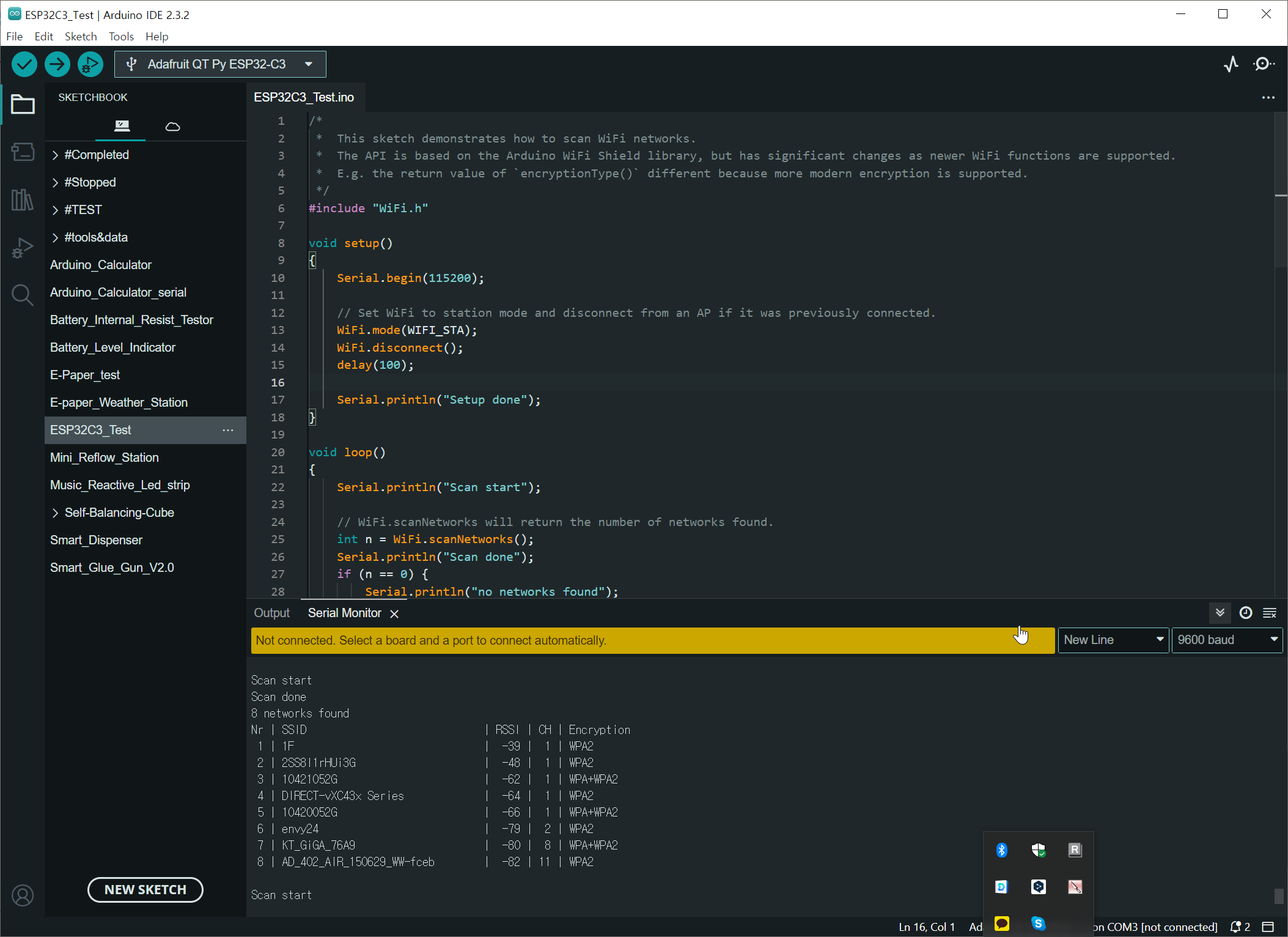This screenshot has height=937, width=1288.
Task: Click the serial message input field
Action: pos(653,640)
